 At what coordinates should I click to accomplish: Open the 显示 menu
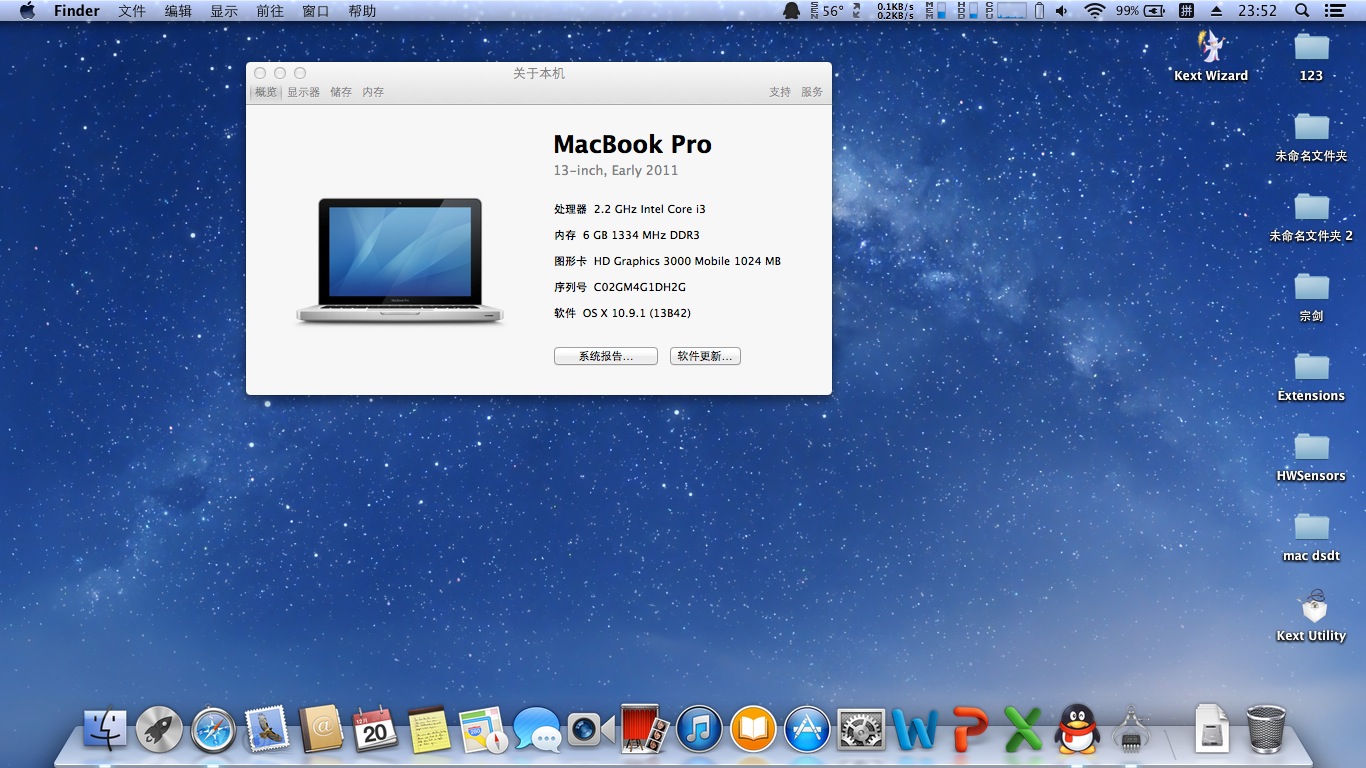224,11
